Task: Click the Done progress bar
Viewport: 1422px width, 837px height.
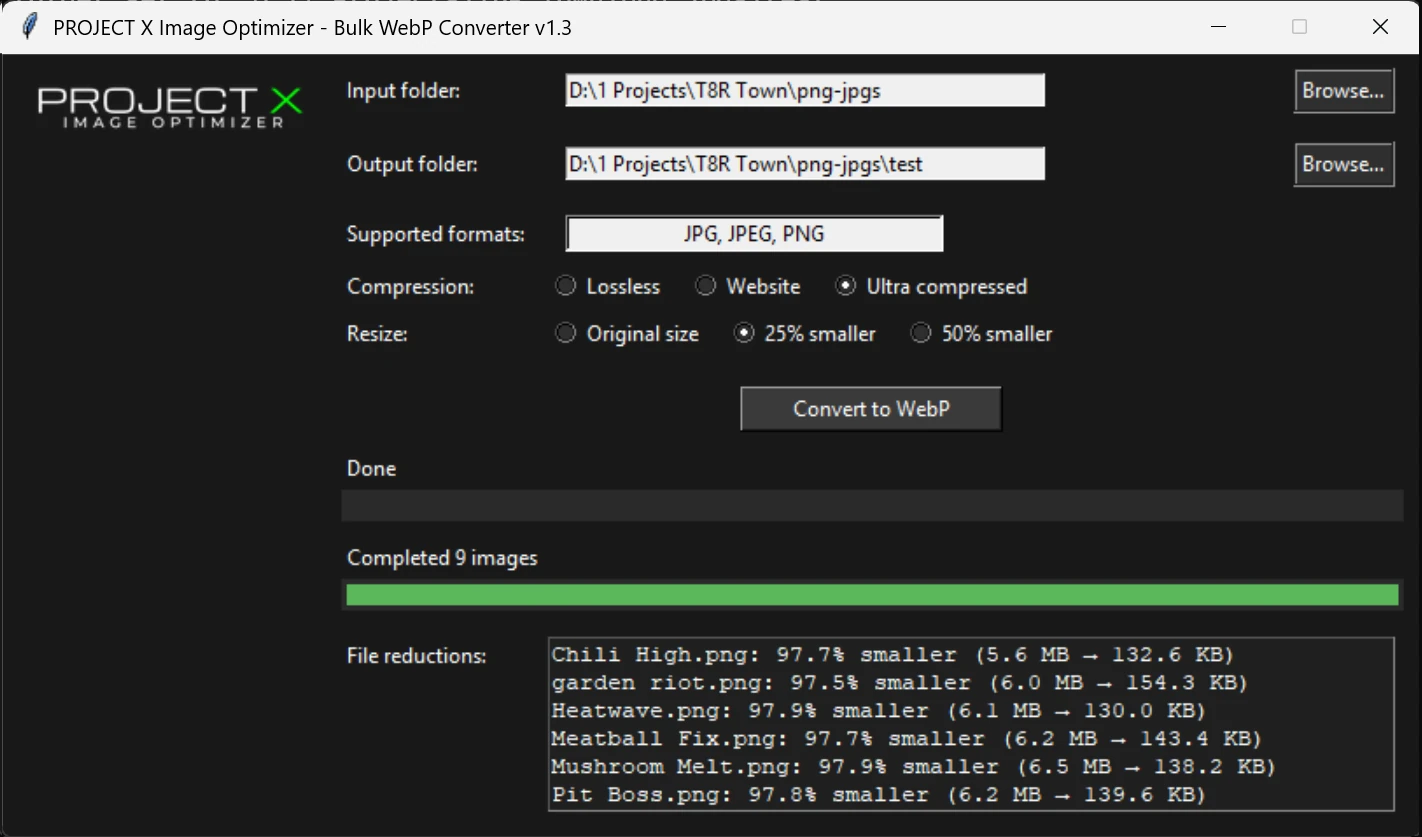Action: click(872, 506)
